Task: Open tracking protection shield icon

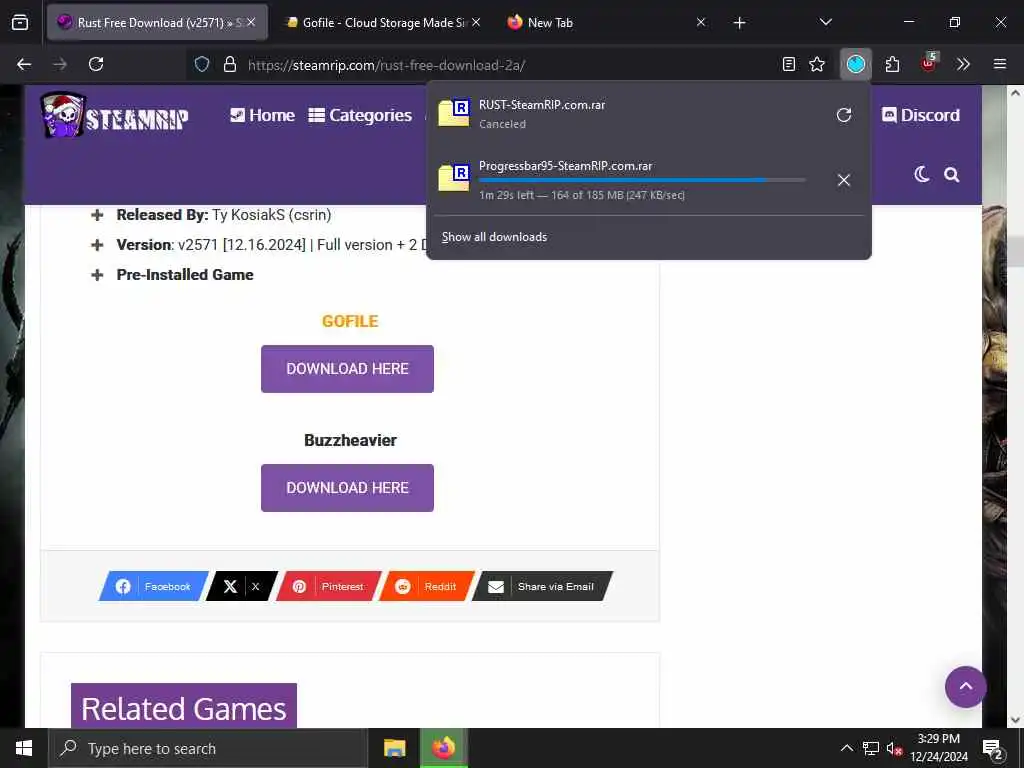Action: pyautogui.click(x=202, y=65)
